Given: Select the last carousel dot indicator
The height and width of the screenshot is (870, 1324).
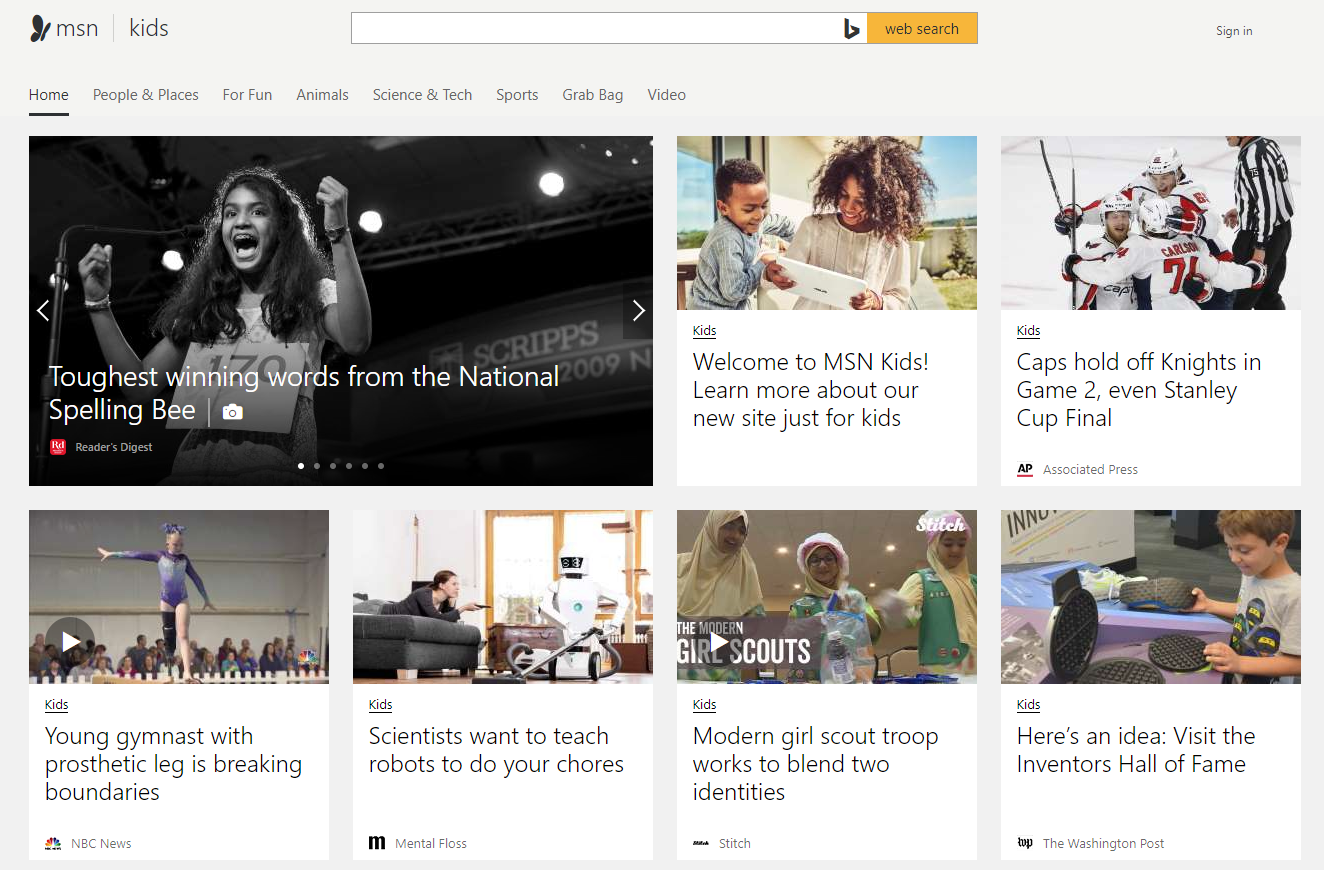Looking at the screenshot, I should (381, 466).
